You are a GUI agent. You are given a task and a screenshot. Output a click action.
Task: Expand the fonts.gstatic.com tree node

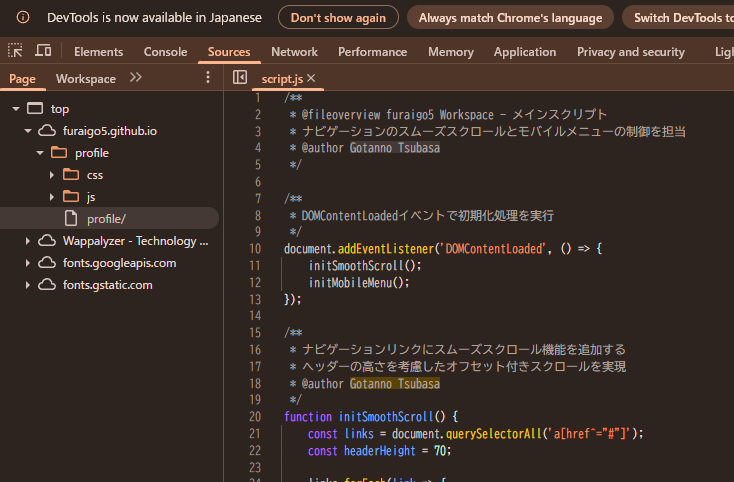(x=28, y=285)
